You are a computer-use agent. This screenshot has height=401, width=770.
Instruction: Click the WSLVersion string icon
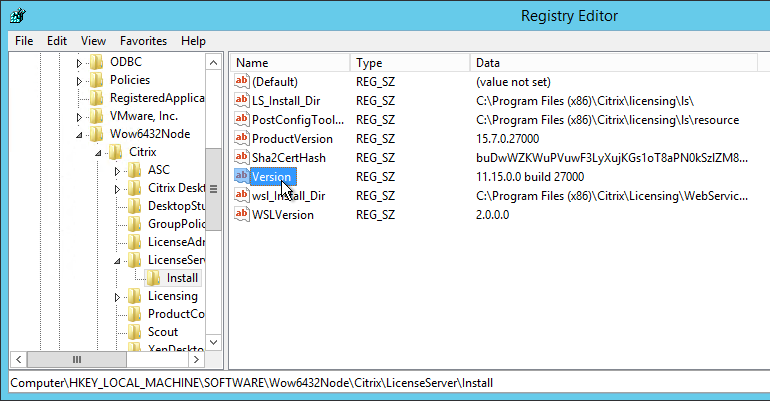(242, 214)
